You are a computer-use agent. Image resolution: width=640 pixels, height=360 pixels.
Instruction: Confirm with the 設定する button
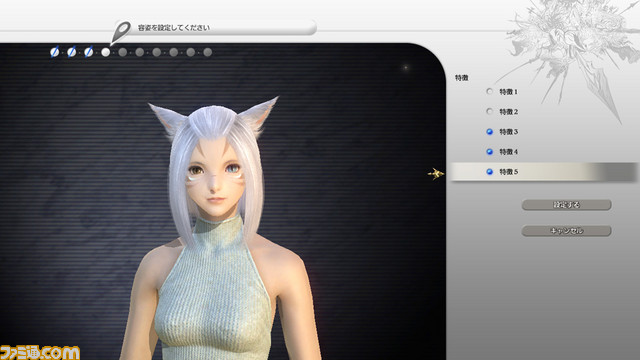click(567, 204)
